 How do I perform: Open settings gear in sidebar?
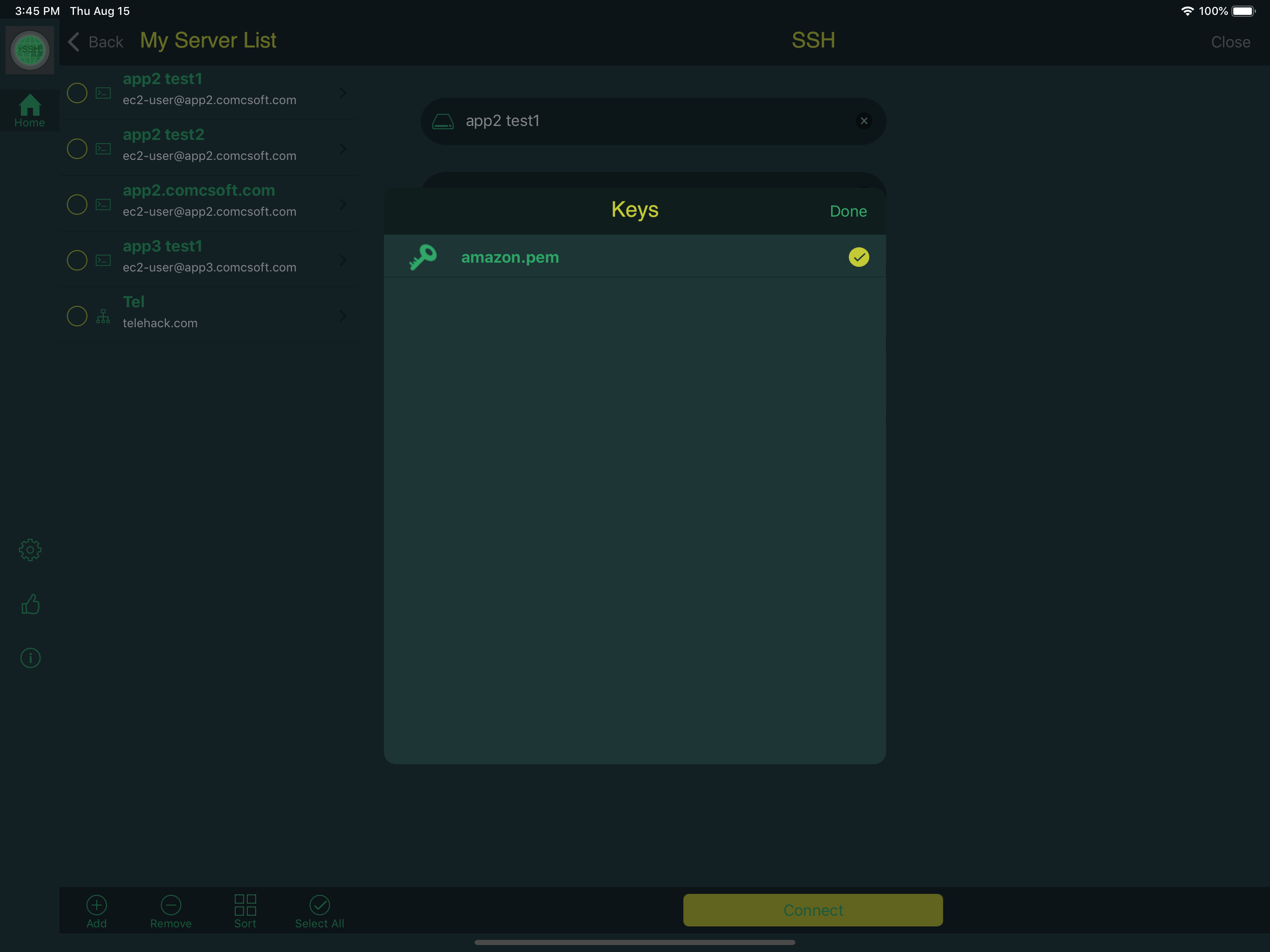point(30,549)
